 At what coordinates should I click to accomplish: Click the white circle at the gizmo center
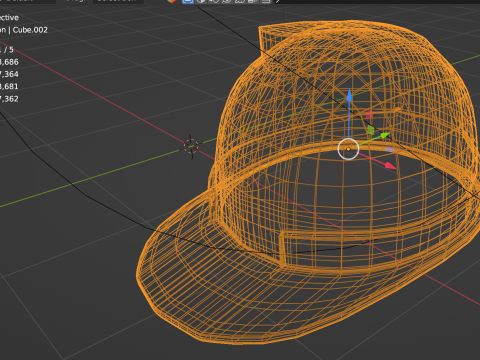[348, 149]
